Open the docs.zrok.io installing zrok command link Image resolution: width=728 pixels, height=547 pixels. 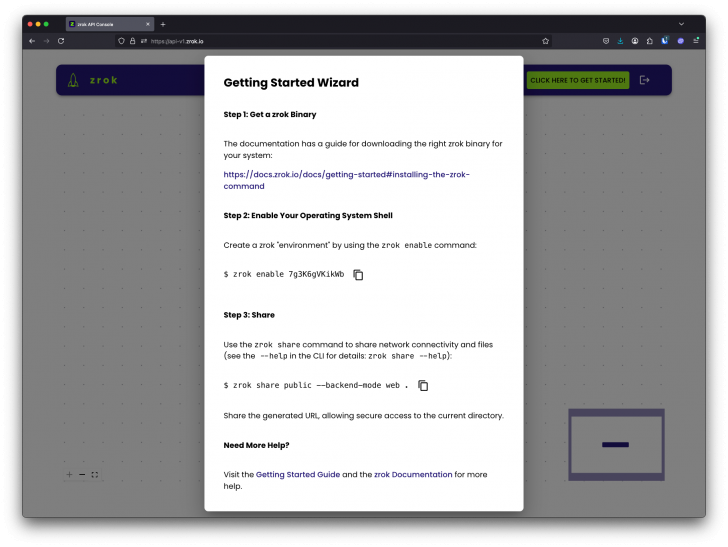[346, 180]
